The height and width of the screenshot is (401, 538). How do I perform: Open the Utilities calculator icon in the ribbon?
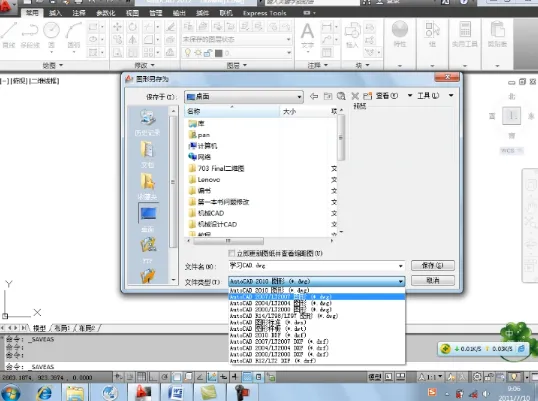pos(465,30)
